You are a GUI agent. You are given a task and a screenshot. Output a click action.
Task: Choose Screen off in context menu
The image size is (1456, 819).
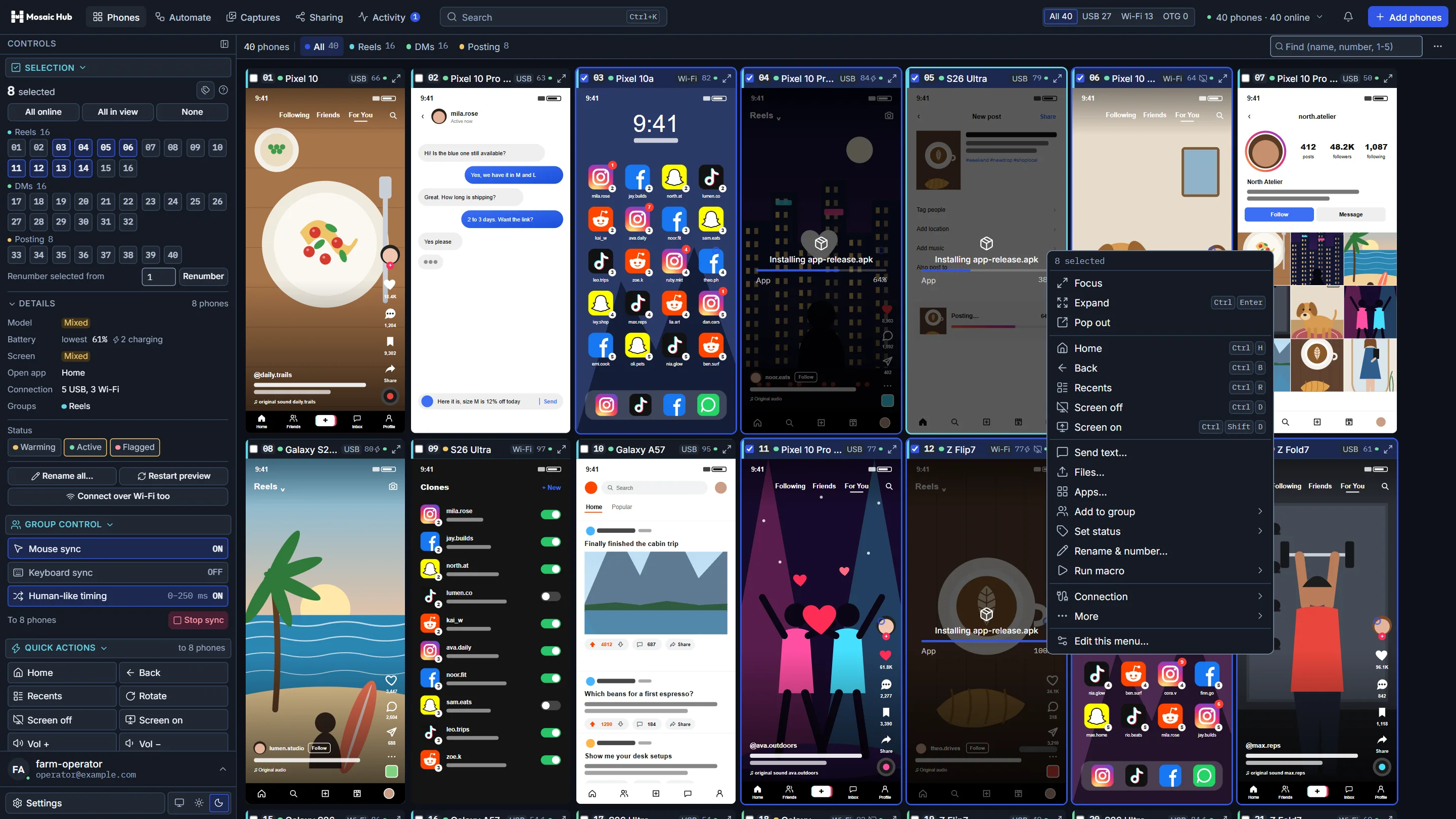(1160, 407)
